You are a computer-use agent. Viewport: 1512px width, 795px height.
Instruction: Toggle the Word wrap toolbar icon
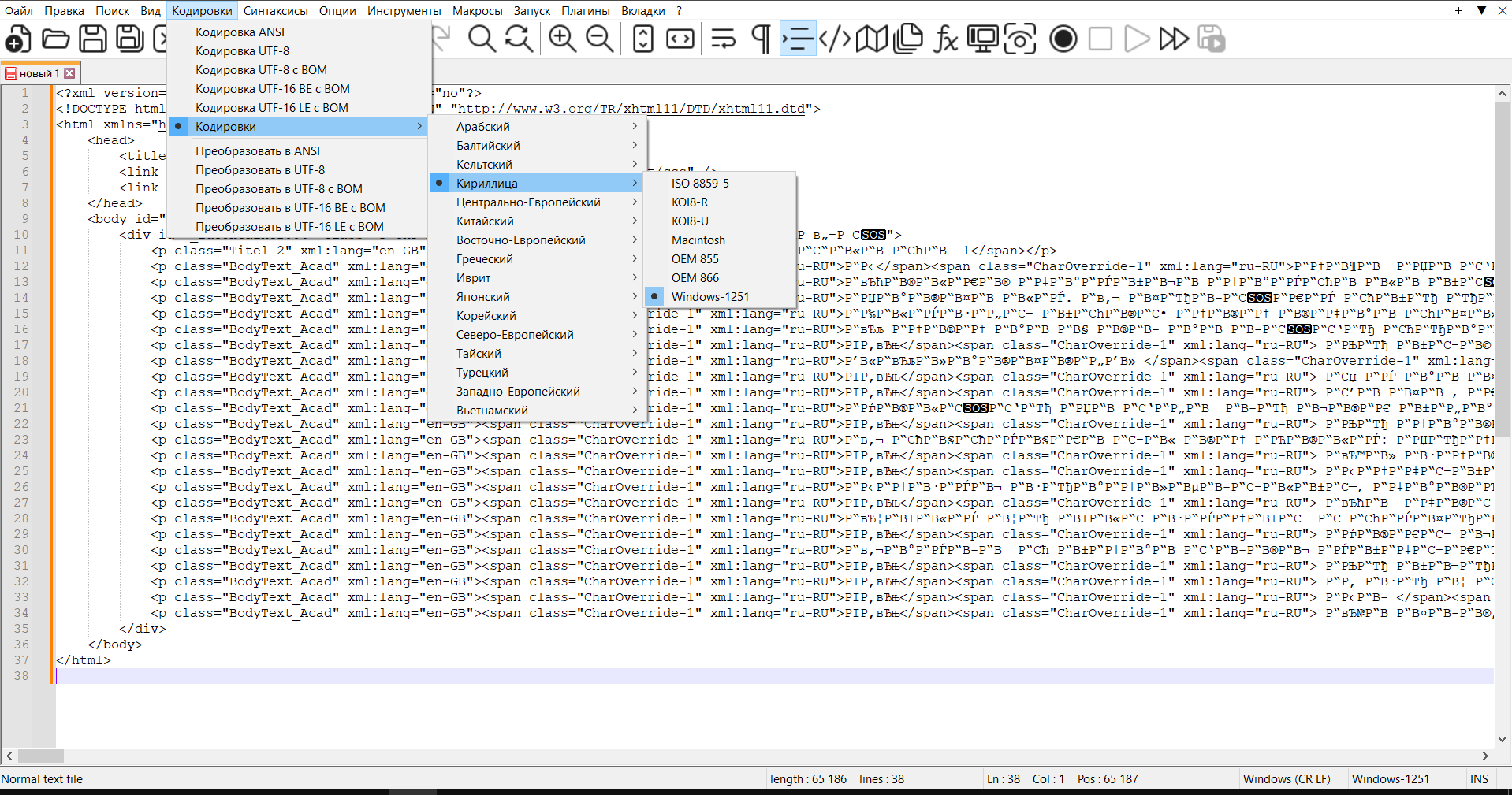723,39
